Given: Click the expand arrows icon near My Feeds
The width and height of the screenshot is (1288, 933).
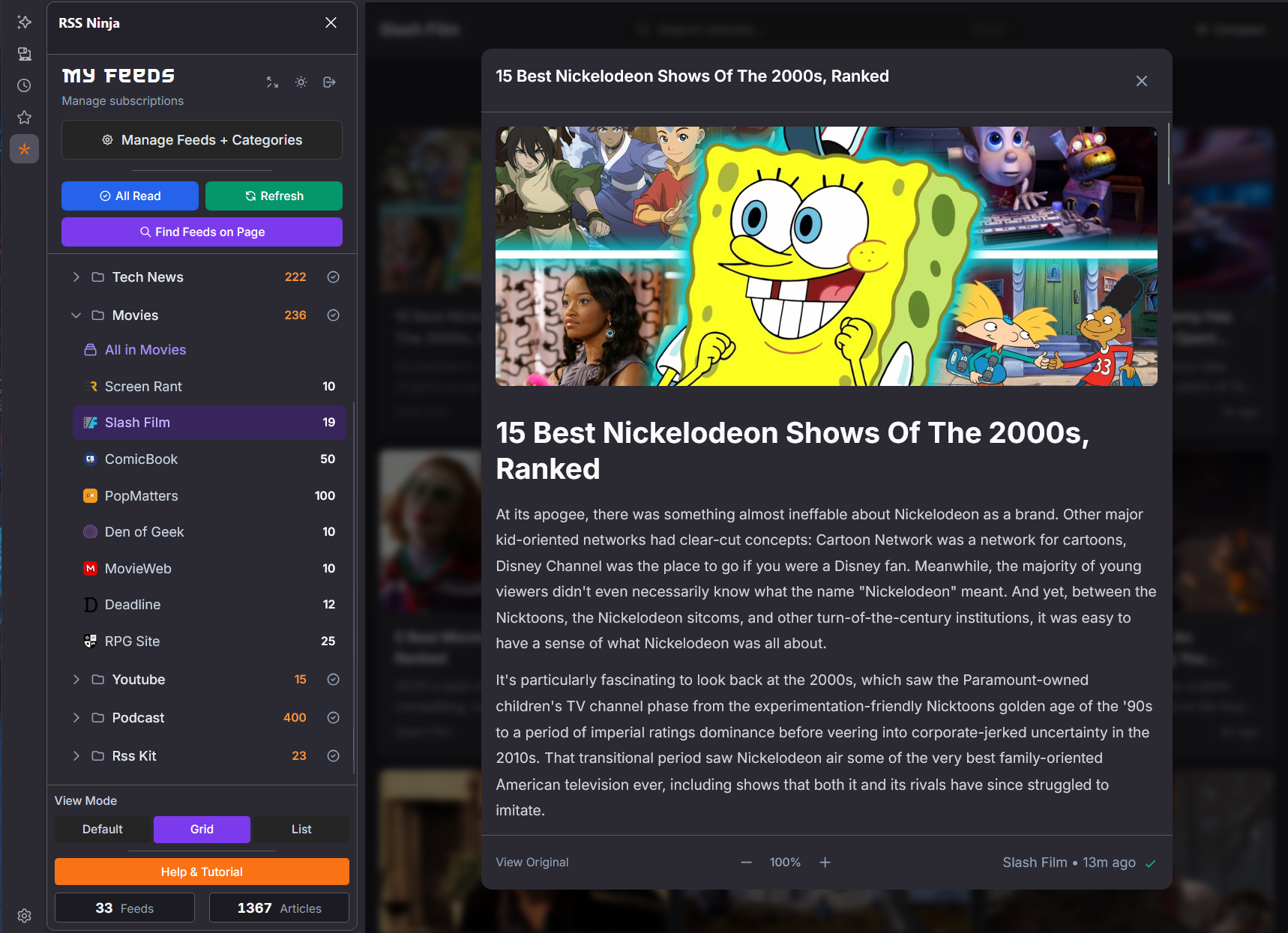Looking at the screenshot, I should pos(272,82).
